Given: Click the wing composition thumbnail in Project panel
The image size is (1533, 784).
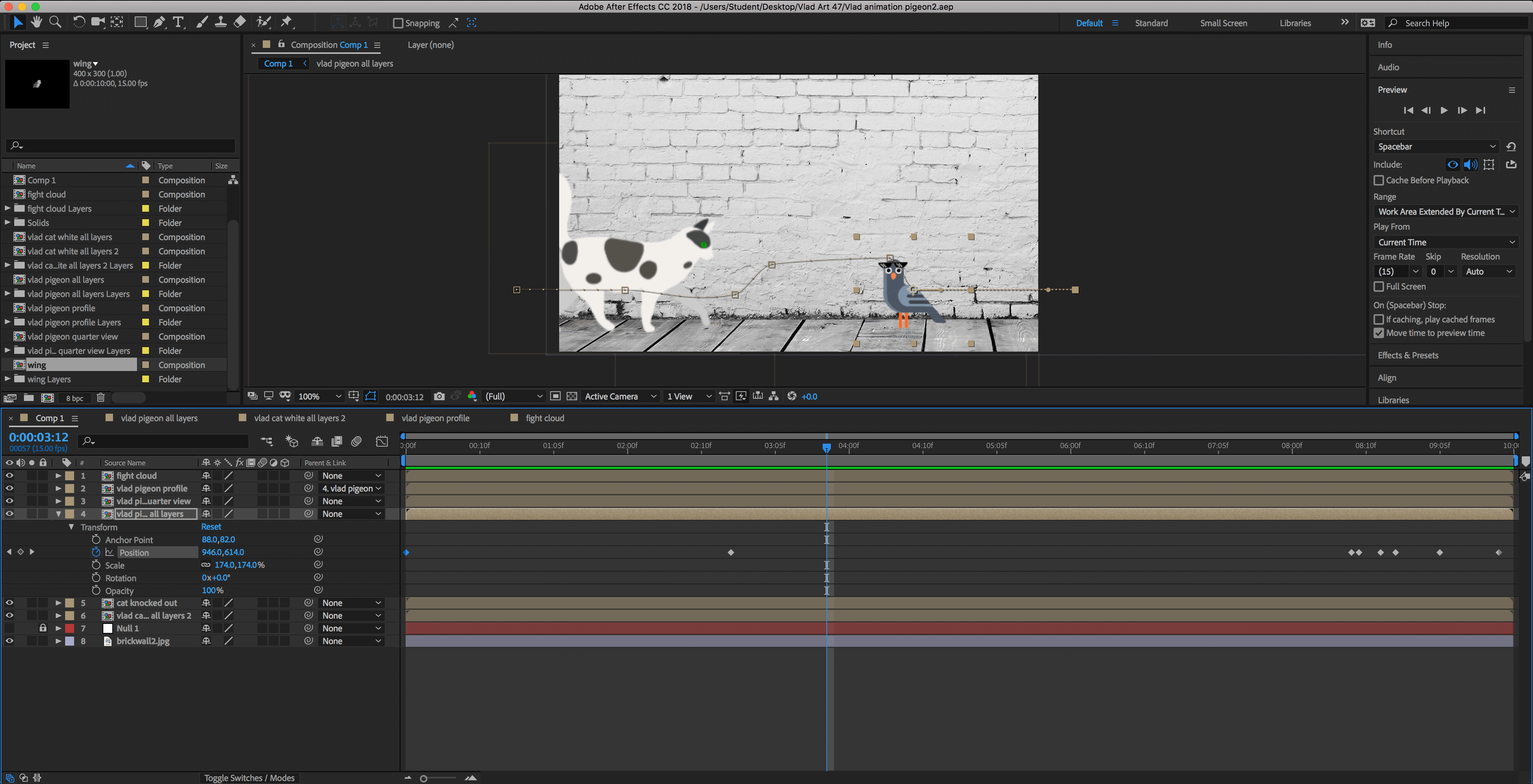Looking at the screenshot, I should 37,85.
